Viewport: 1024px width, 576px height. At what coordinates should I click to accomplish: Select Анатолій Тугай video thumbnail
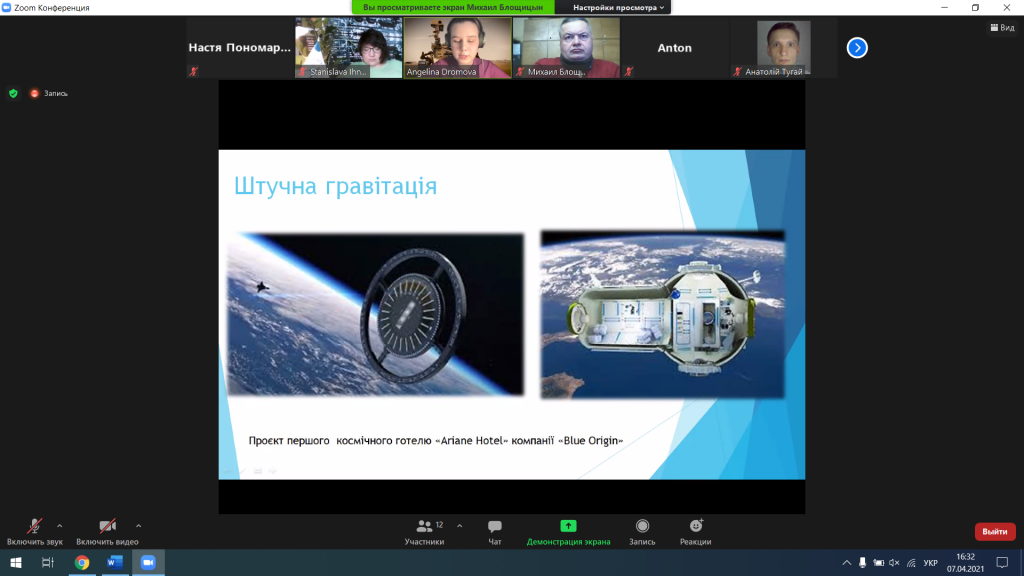pyautogui.click(x=784, y=48)
